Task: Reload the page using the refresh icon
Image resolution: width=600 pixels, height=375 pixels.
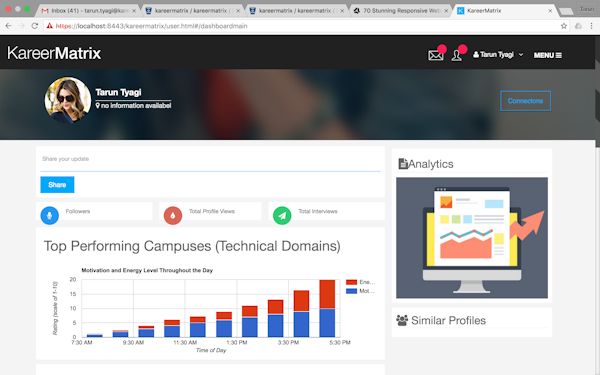Action: 34,26
